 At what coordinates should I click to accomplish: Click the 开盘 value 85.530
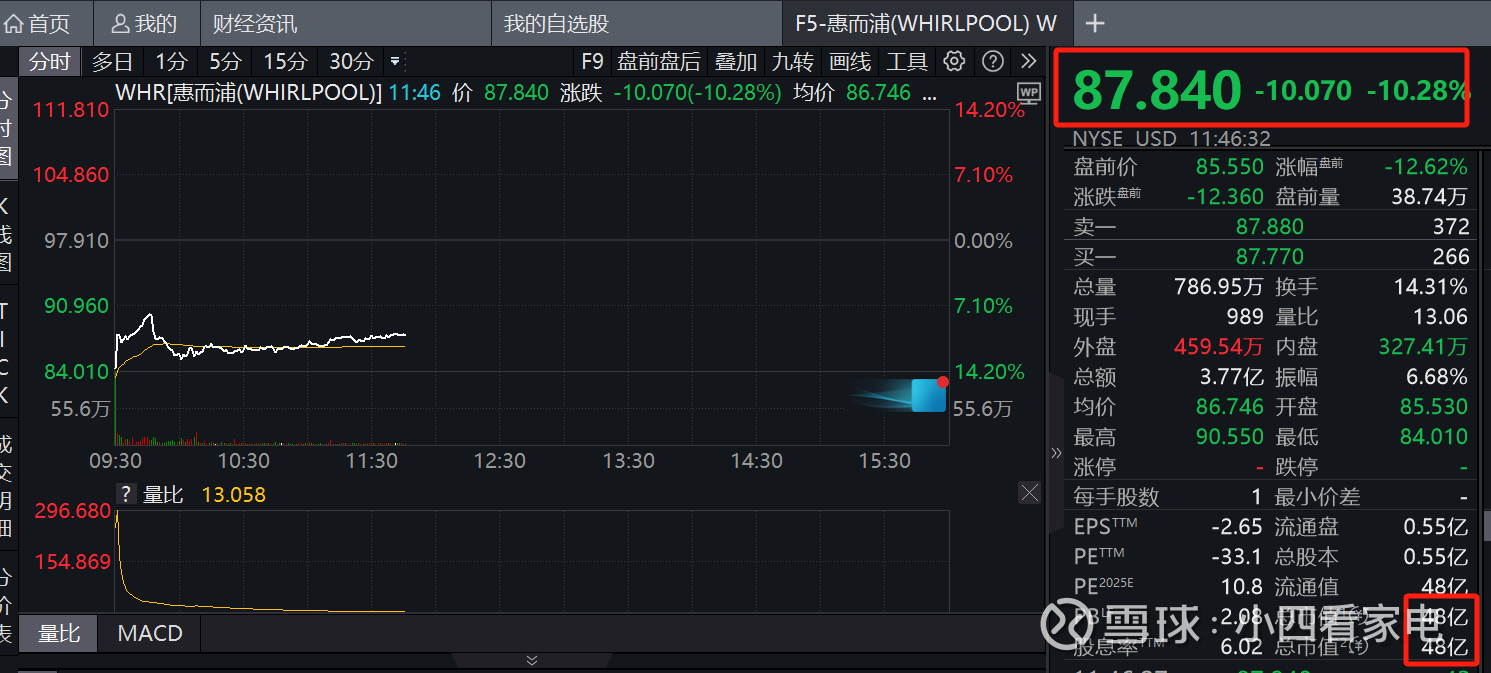click(x=1434, y=407)
